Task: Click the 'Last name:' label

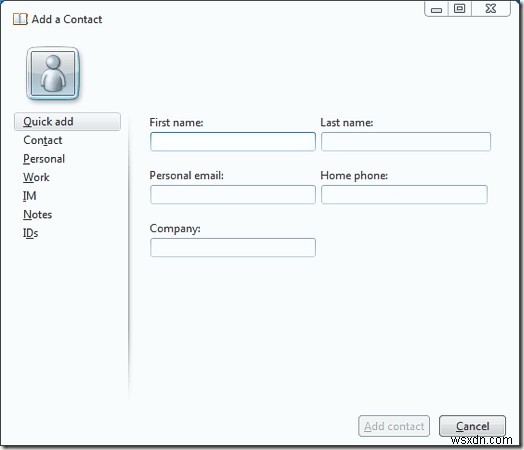Action: point(347,123)
